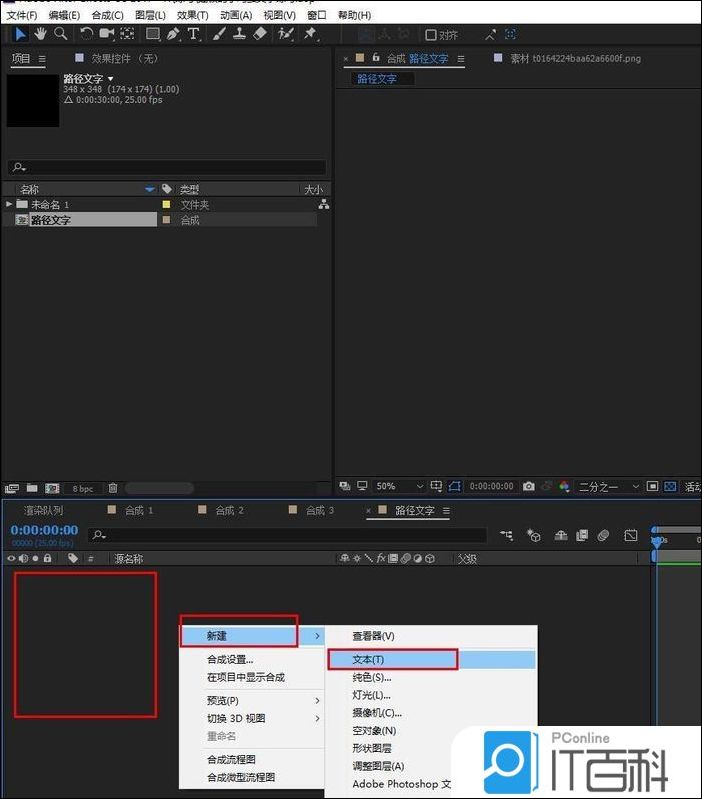Select the Puppet Pin tool

click(x=310, y=34)
